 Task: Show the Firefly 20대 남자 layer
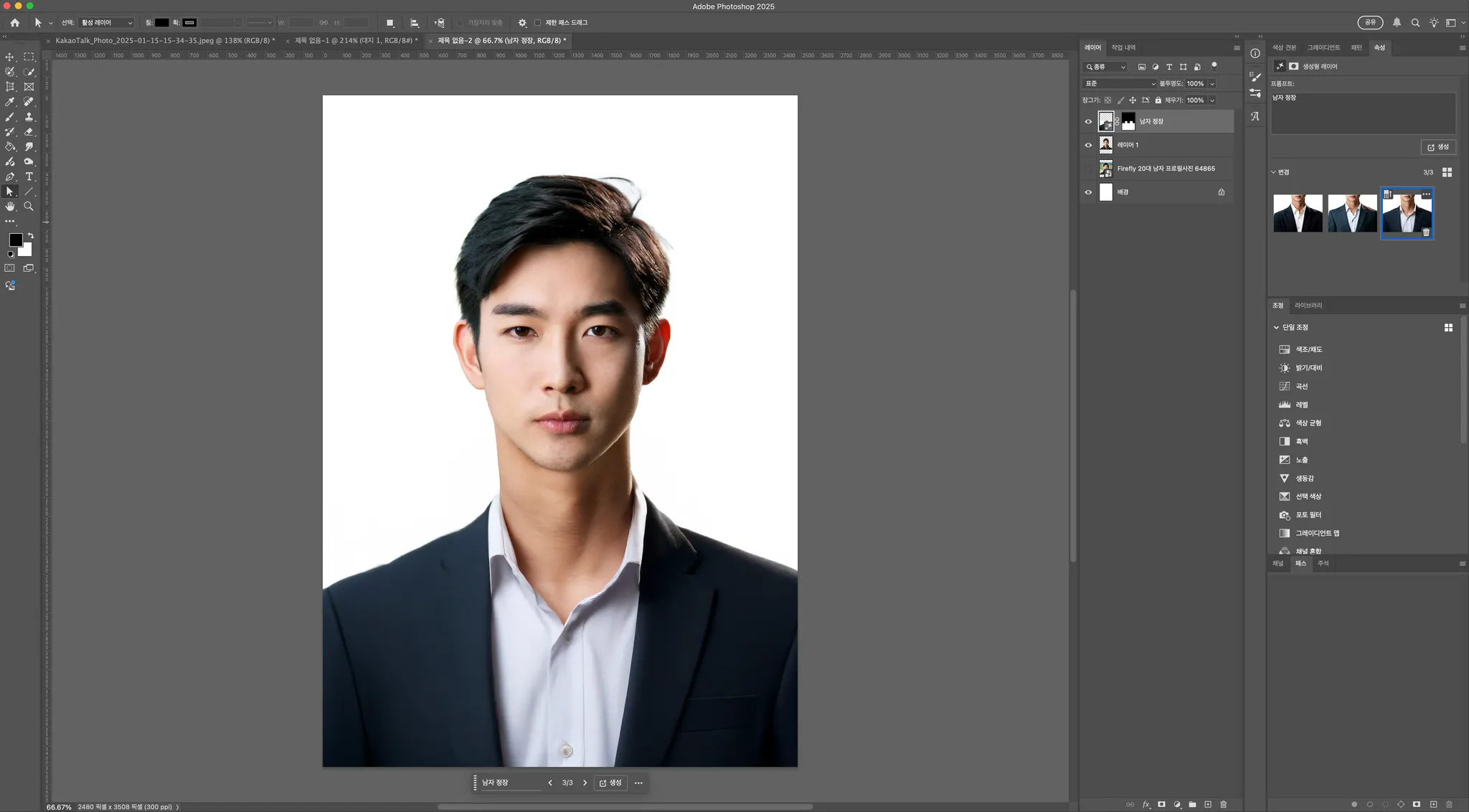1088,169
